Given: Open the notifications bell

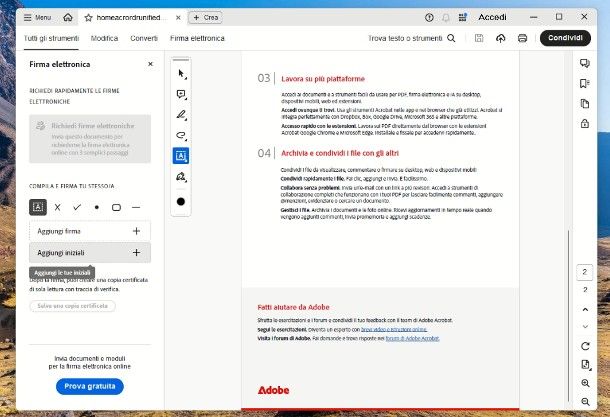Looking at the screenshot, I should (x=446, y=17).
